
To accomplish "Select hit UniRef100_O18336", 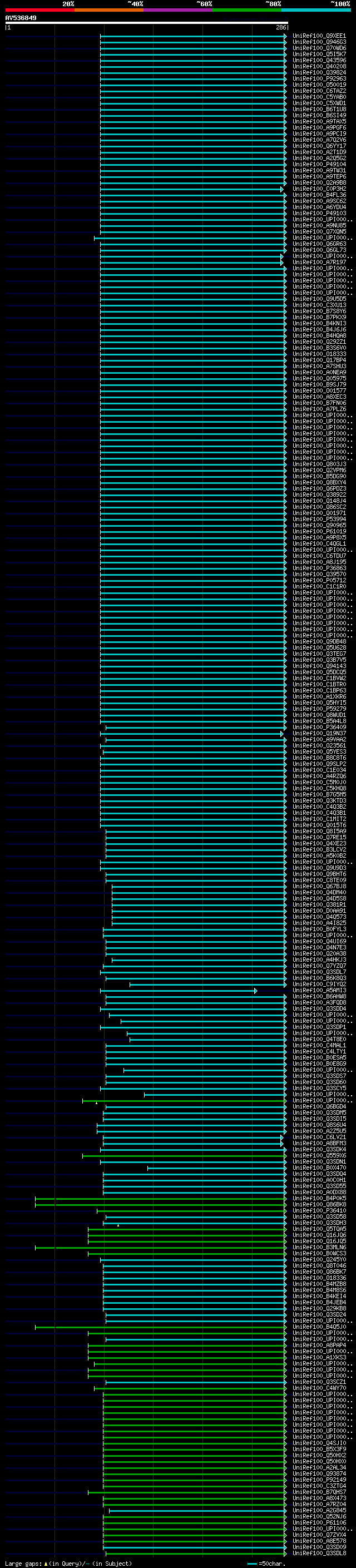I will [x=319, y=1278].
